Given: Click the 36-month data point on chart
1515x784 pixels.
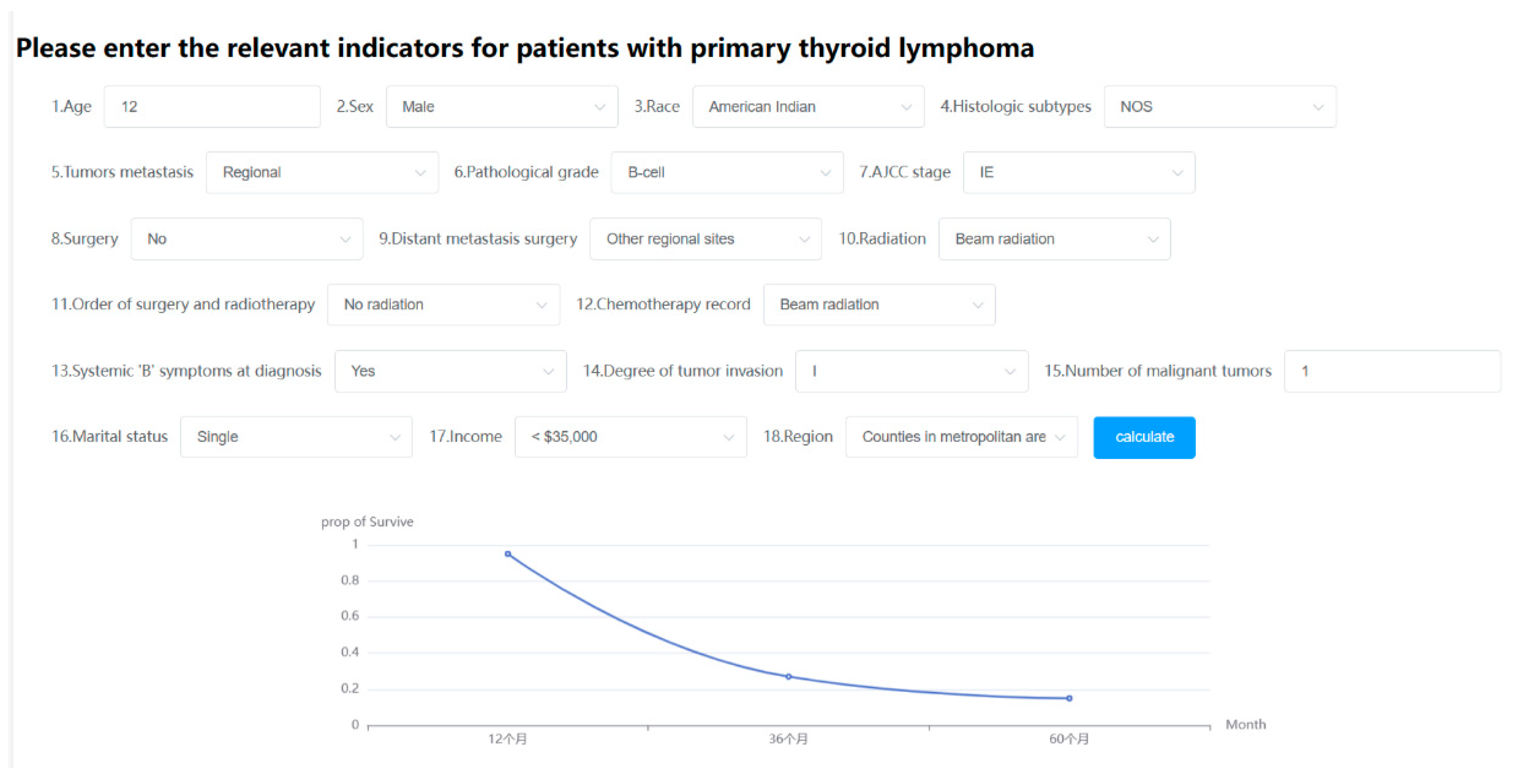Looking at the screenshot, I should (x=788, y=677).
